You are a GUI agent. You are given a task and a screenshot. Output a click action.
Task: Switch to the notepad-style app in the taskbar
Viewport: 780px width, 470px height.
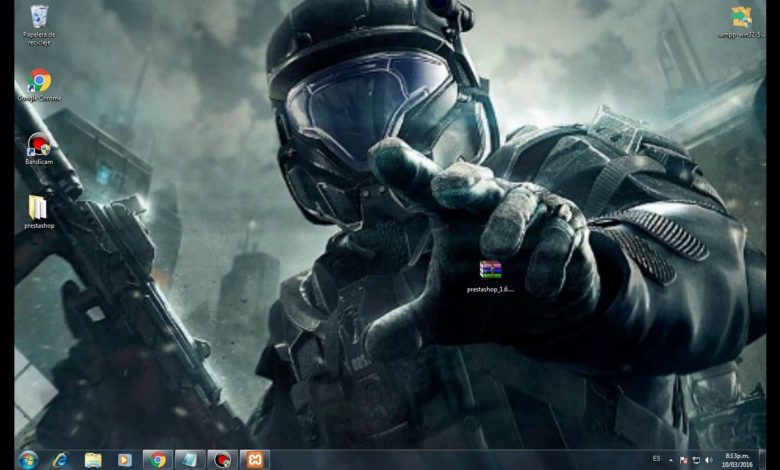(188, 459)
